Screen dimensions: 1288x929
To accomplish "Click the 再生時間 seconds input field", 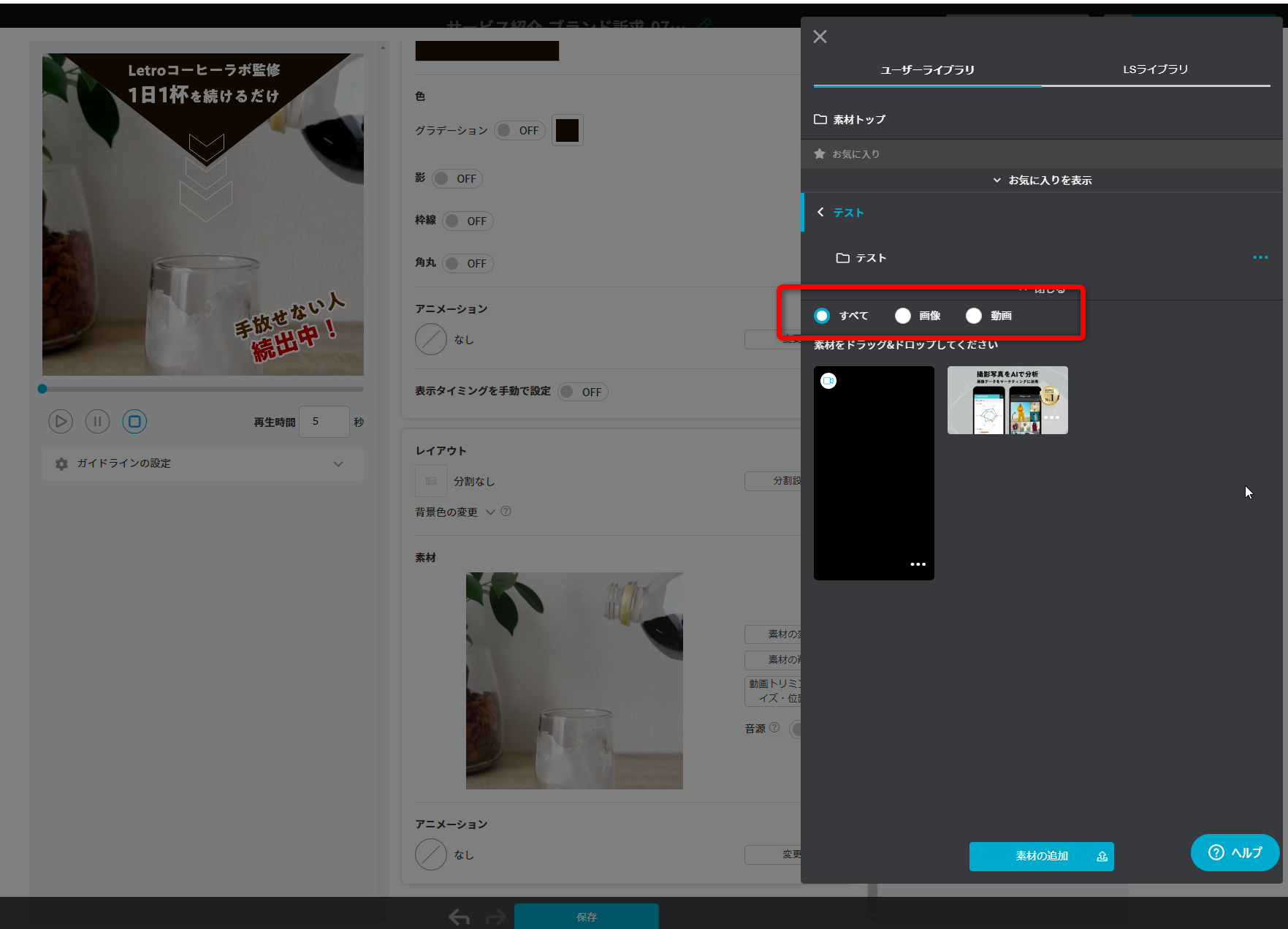I will (324, 422).
